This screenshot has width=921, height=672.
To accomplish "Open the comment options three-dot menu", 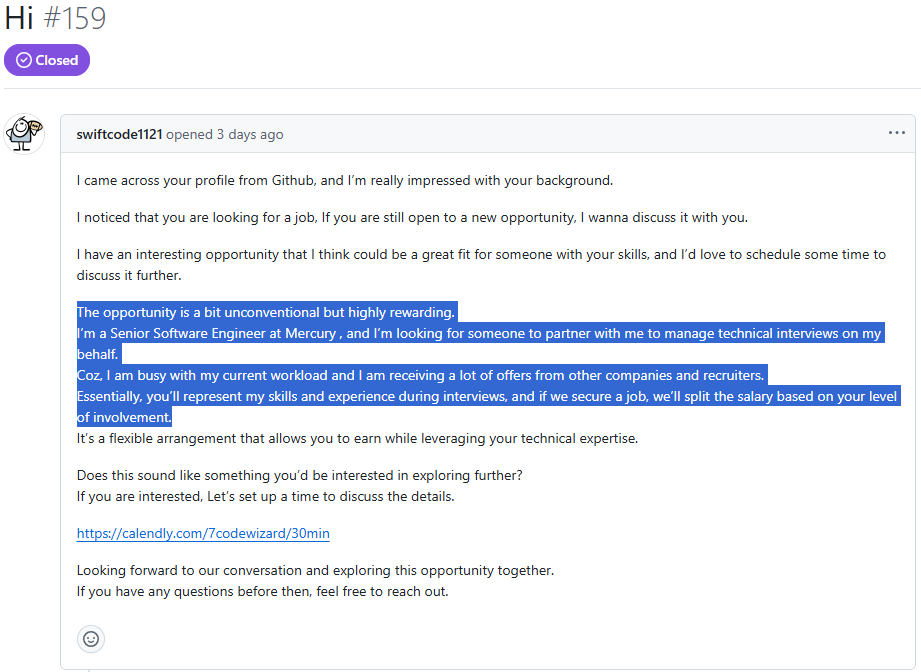I will coord(896,133).
